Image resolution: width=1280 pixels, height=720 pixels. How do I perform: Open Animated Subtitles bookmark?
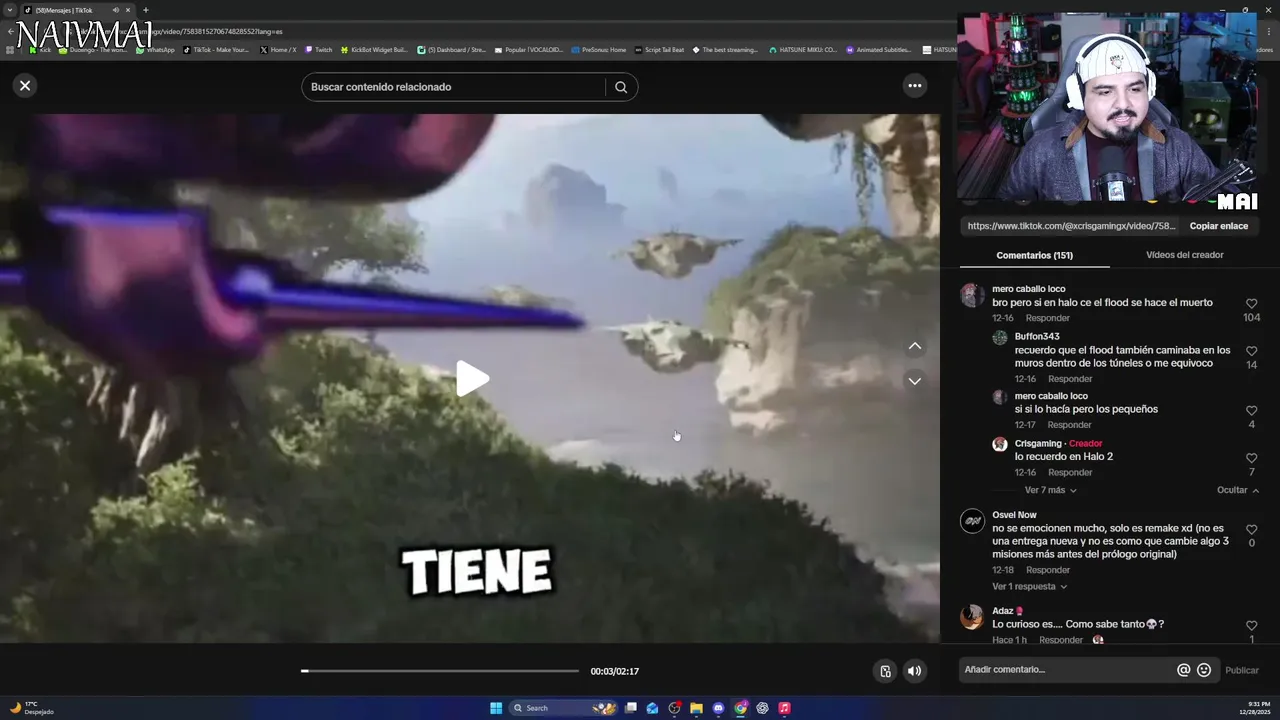coord(879,49)
